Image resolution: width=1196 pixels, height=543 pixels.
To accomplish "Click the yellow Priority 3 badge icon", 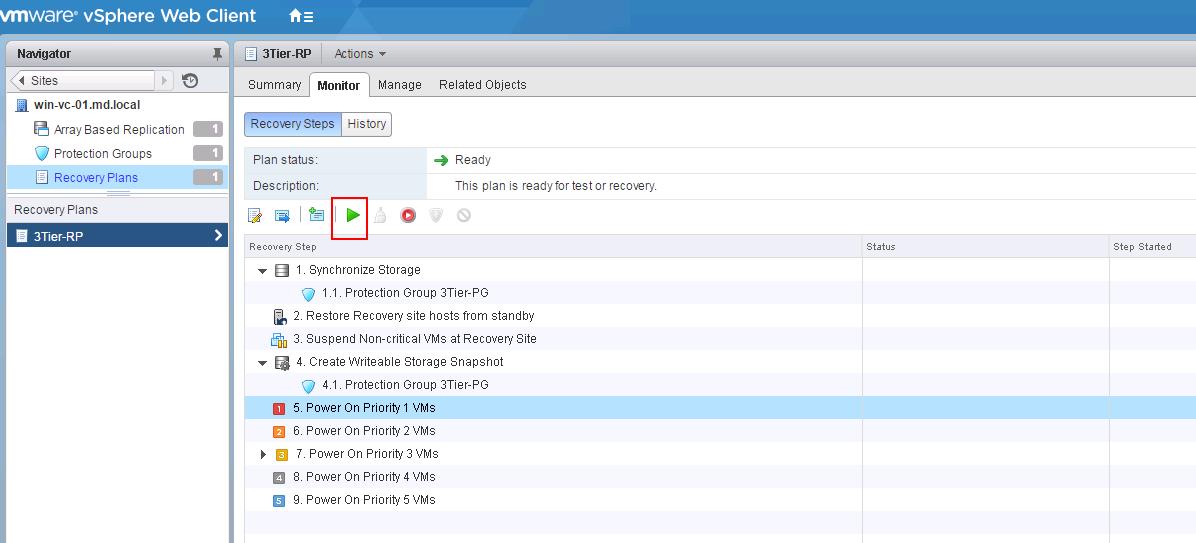I will point(281,455).
